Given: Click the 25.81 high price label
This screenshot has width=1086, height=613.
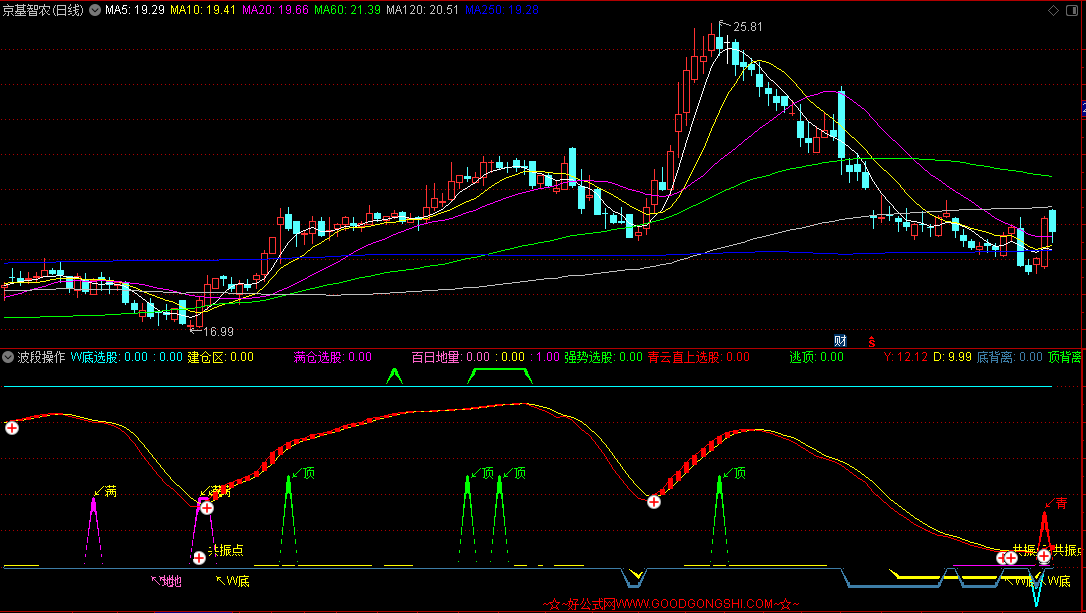Looking at the screenshot, I should click(x=747, y=27).
